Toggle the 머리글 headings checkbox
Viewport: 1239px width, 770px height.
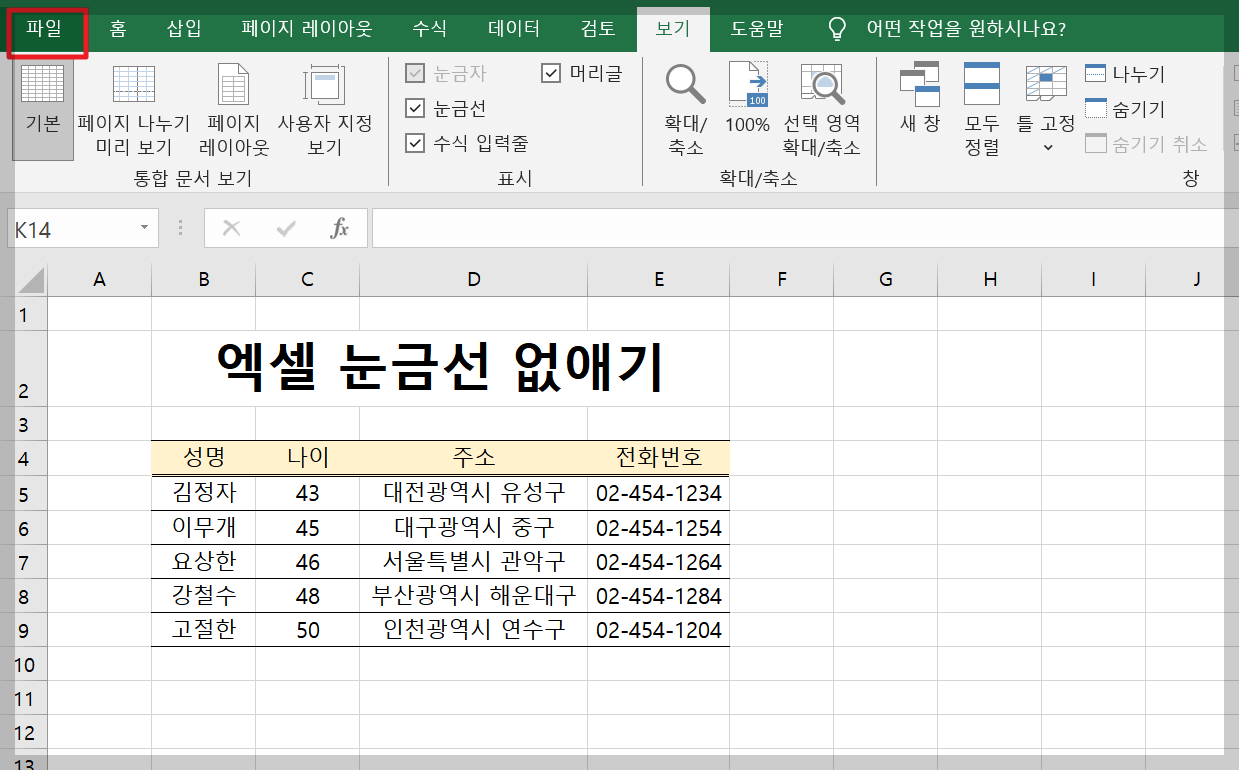550,72
